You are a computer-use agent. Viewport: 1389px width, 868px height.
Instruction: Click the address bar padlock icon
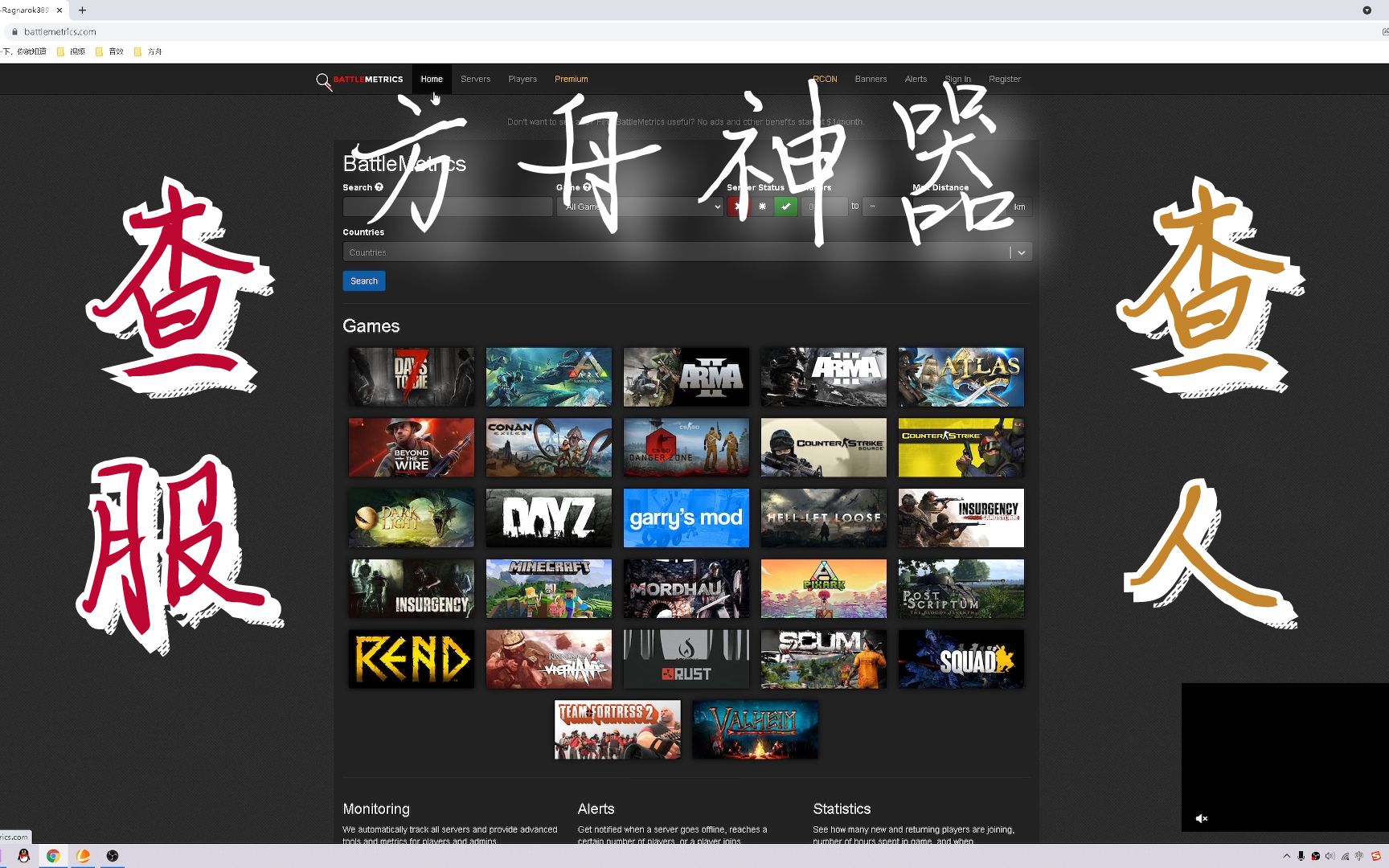(x=14, y=31)
